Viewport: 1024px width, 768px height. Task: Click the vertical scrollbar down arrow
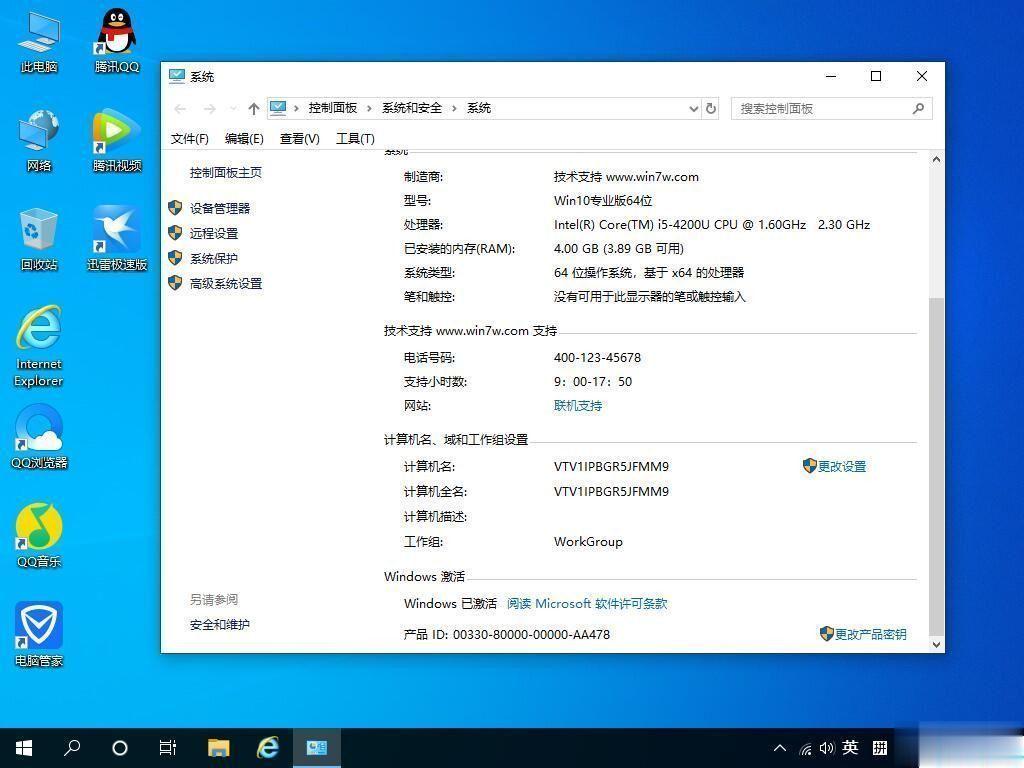click(x=937, y=645)
